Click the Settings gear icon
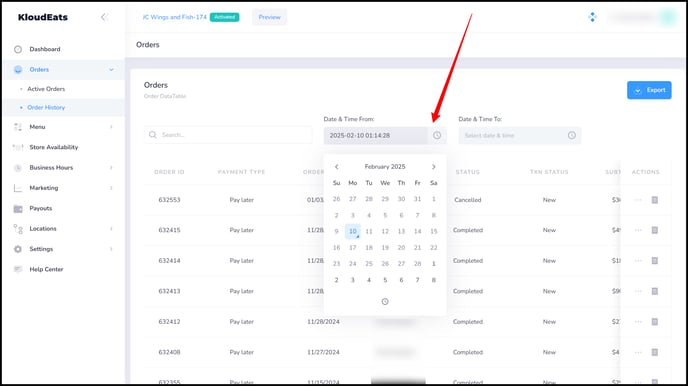Image resolution: width=688 pixels, height=386 pixels. (x=18, y=249)
